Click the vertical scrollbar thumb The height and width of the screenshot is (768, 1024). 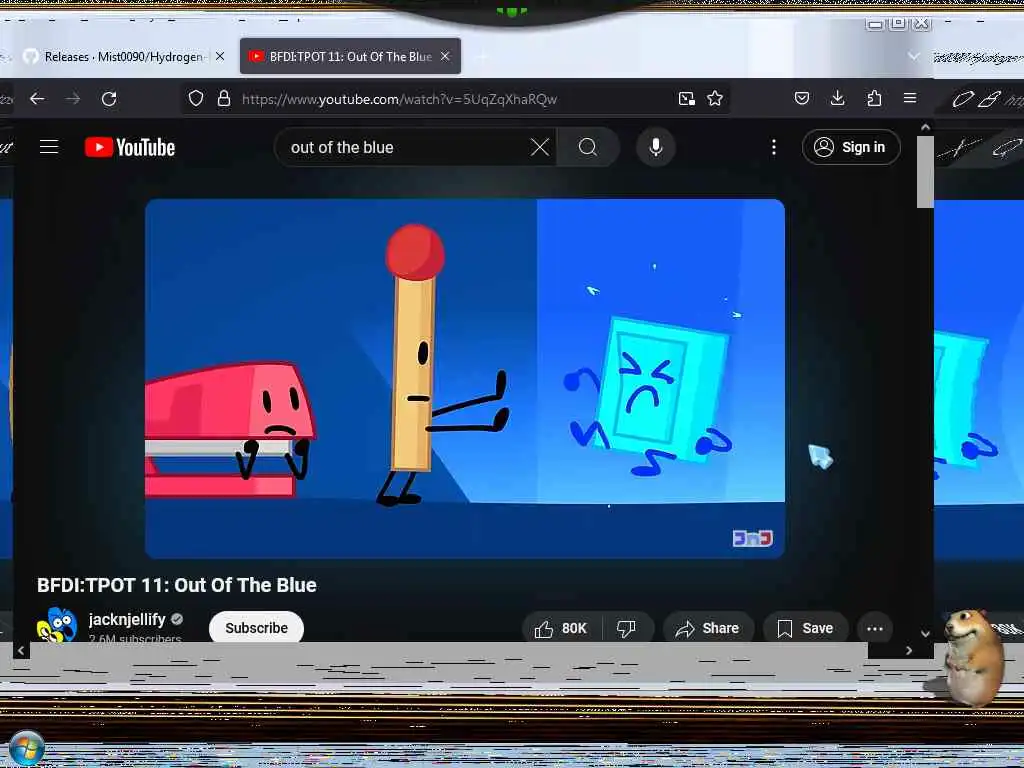pyautogui.click(x=925, y=172)
